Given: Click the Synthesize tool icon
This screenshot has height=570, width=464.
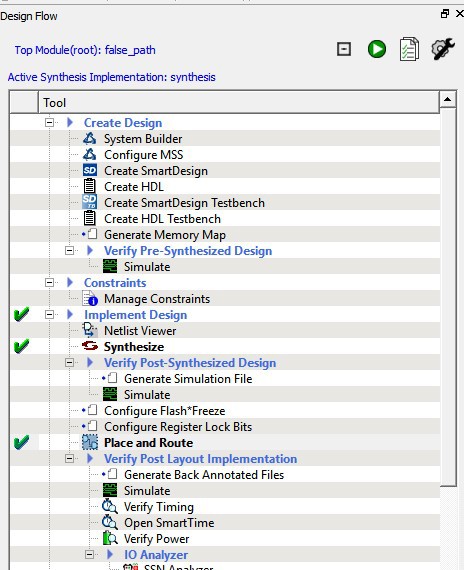Looking at the screenshot, I should (90, 346).
